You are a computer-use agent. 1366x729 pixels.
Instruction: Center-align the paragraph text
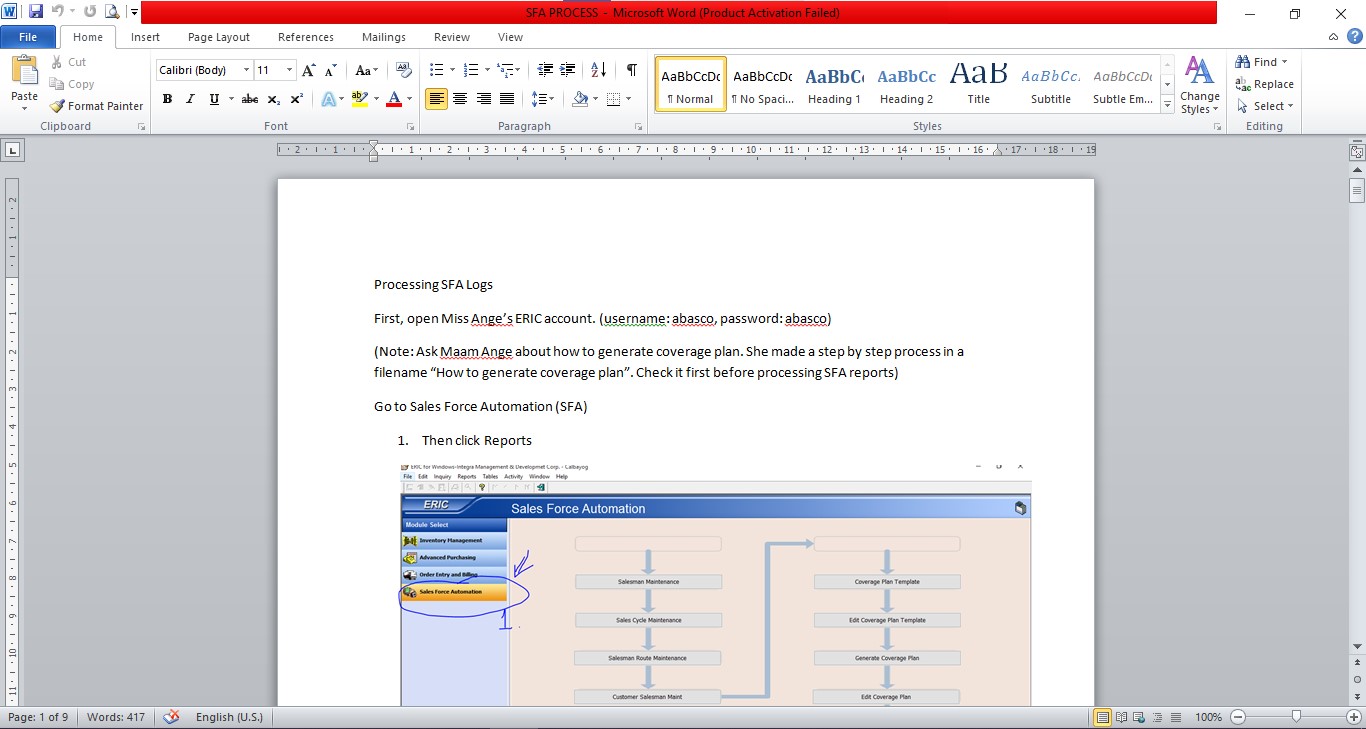[x=460, y=99]
